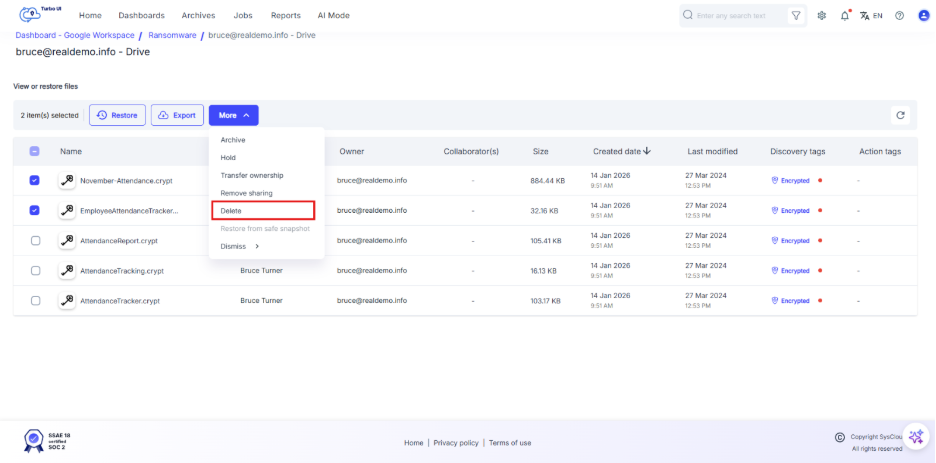Click the refresh icon above the table
The image size is (936, 463).
pyautogui.click(x=900, y=115)
